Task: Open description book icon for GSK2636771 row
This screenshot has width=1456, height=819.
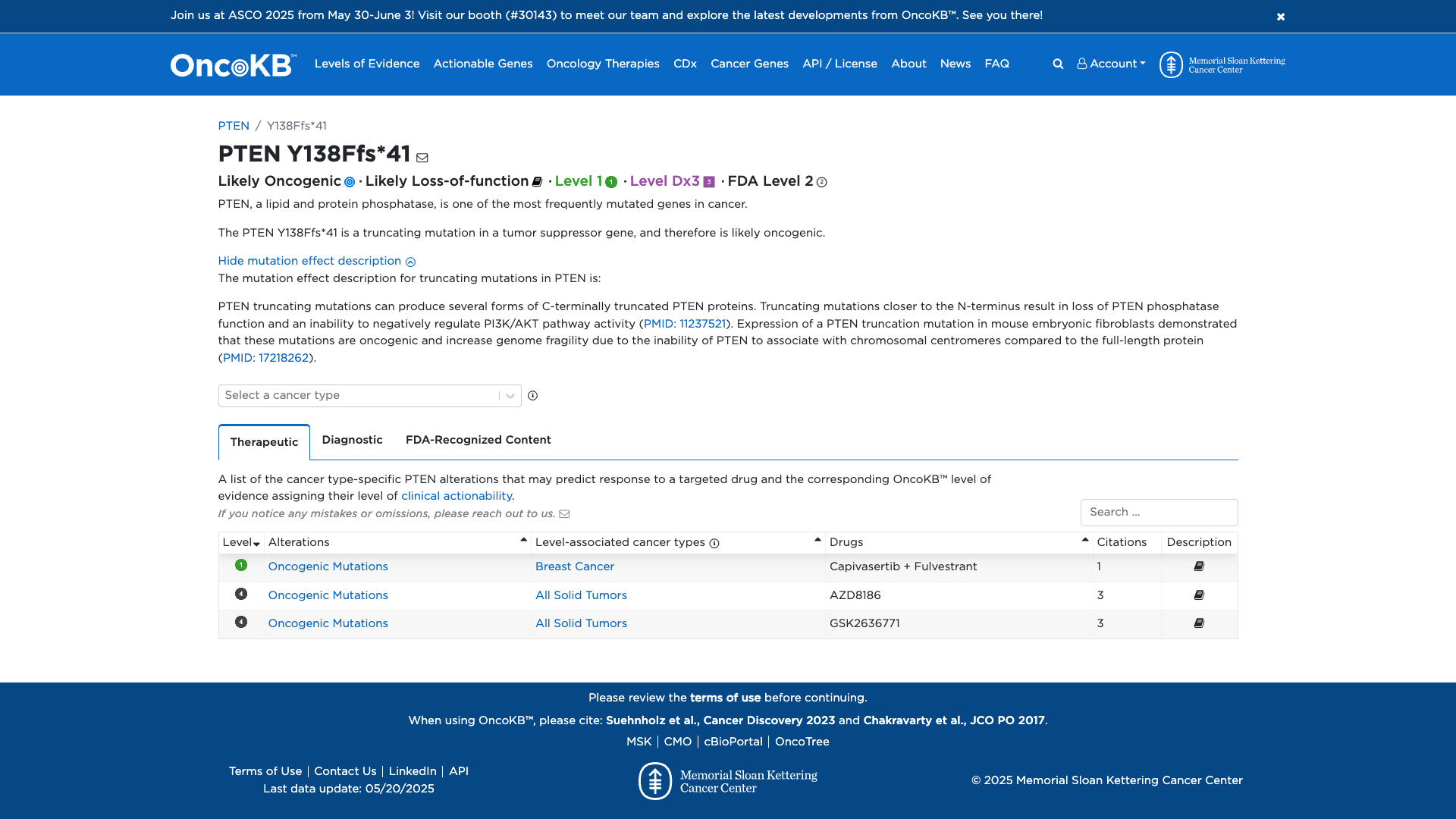Action: tap(1199, 623)
